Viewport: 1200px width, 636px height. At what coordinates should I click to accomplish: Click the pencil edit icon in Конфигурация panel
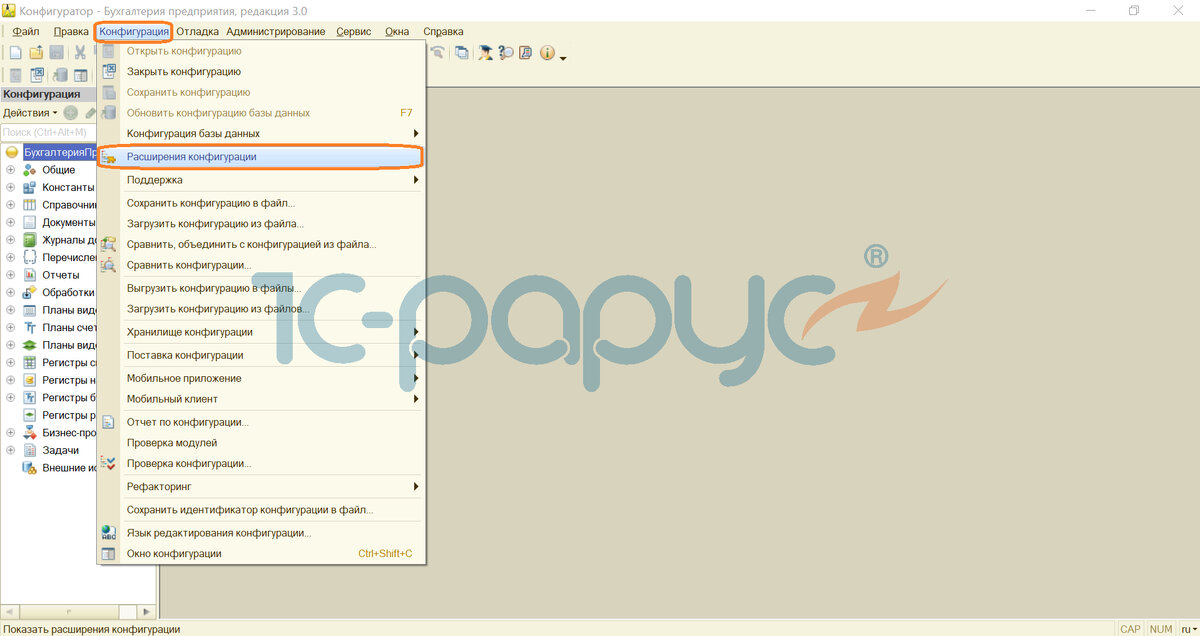(x=90, y=113)
